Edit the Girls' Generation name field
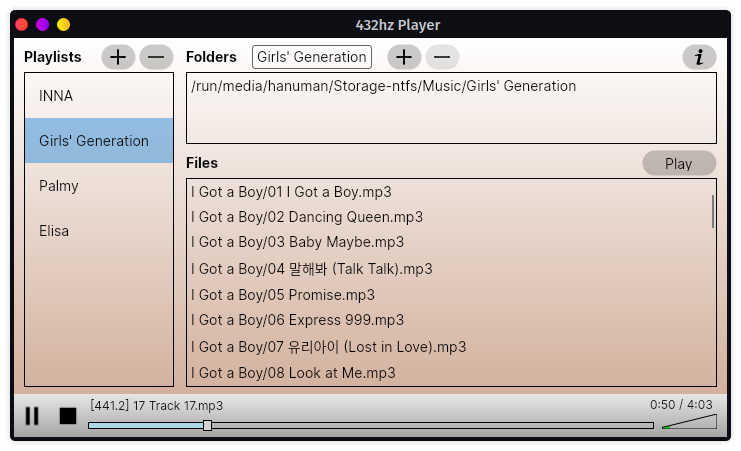The image size is (741, 451). 312,57
